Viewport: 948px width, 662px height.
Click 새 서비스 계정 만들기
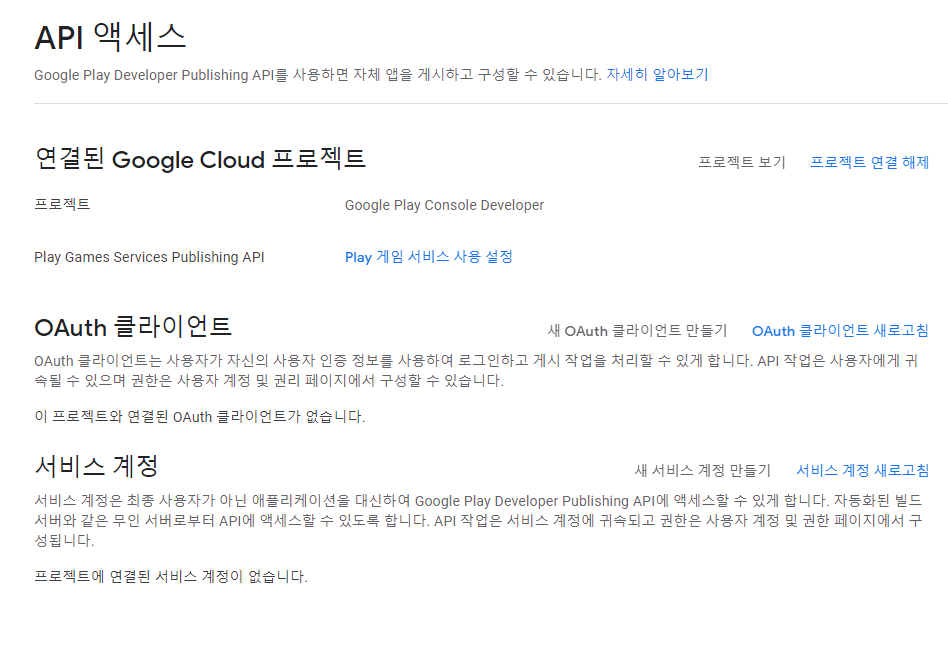pyautogui.click(x=703, y=470)
